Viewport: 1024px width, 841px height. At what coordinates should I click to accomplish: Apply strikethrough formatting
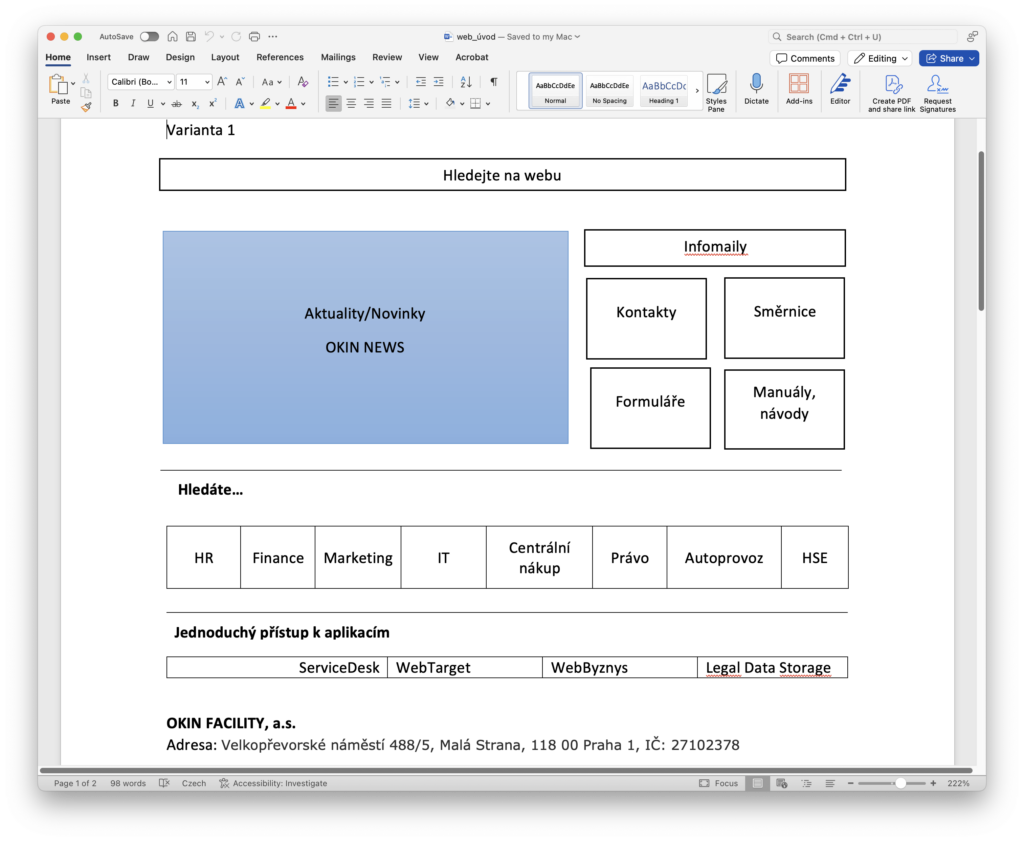[176, 104]
